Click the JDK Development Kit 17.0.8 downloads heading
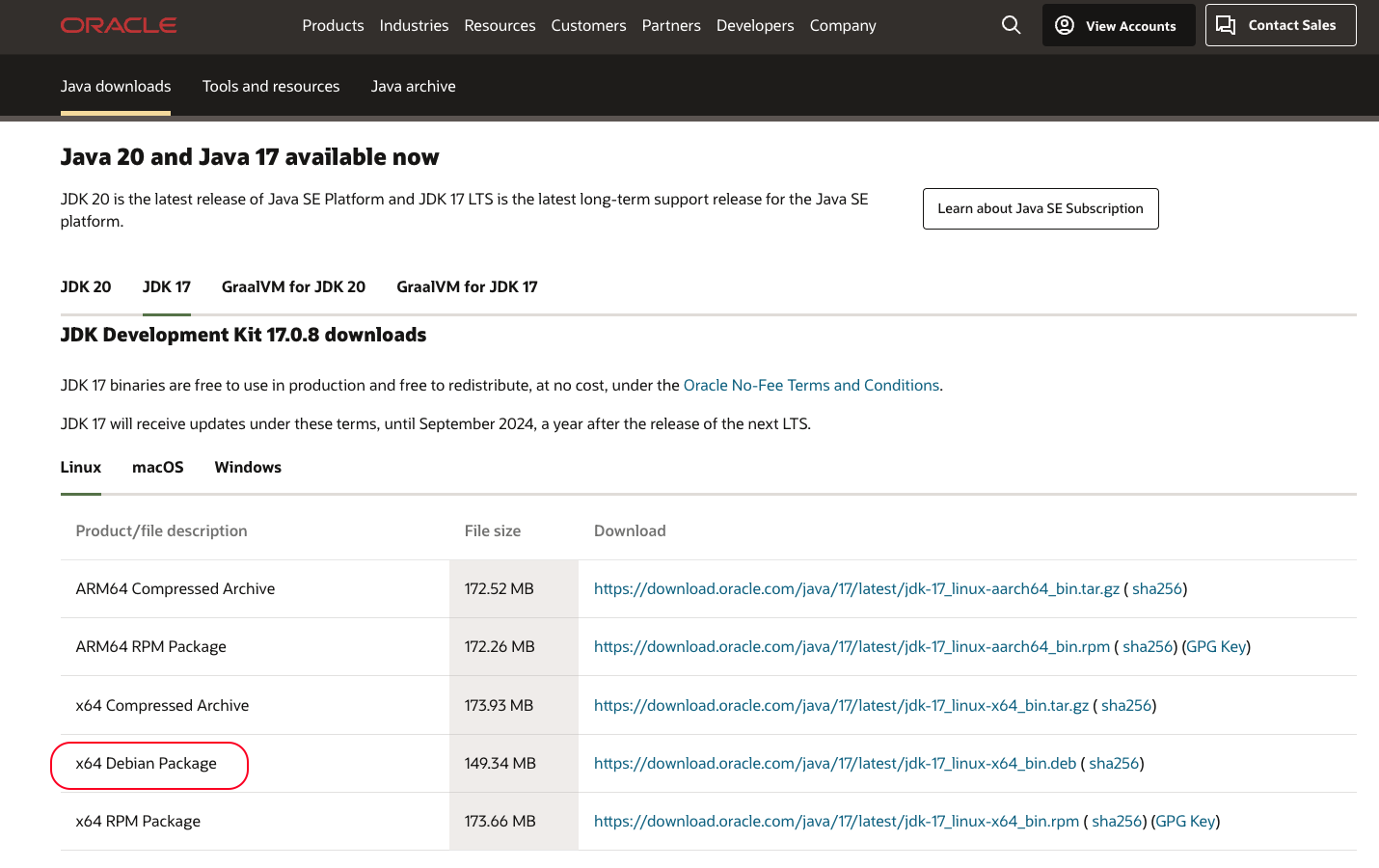 [x=243, y=335]
